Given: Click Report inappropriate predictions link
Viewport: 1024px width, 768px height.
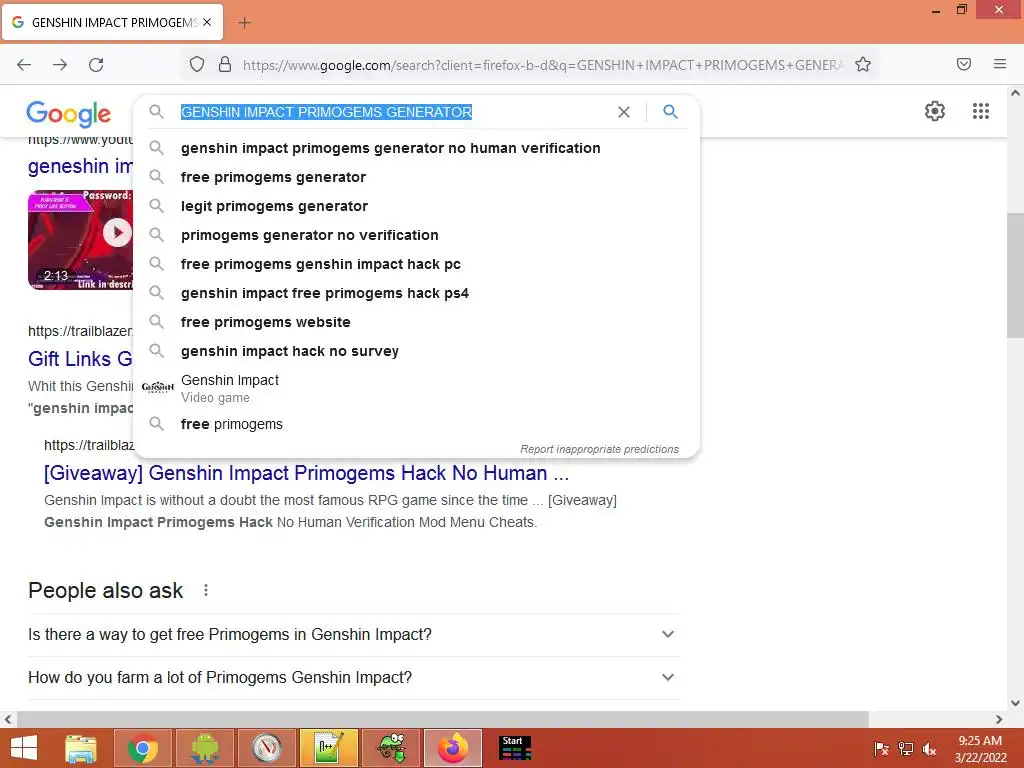Looking at the screenshot, I should point(599,449).
